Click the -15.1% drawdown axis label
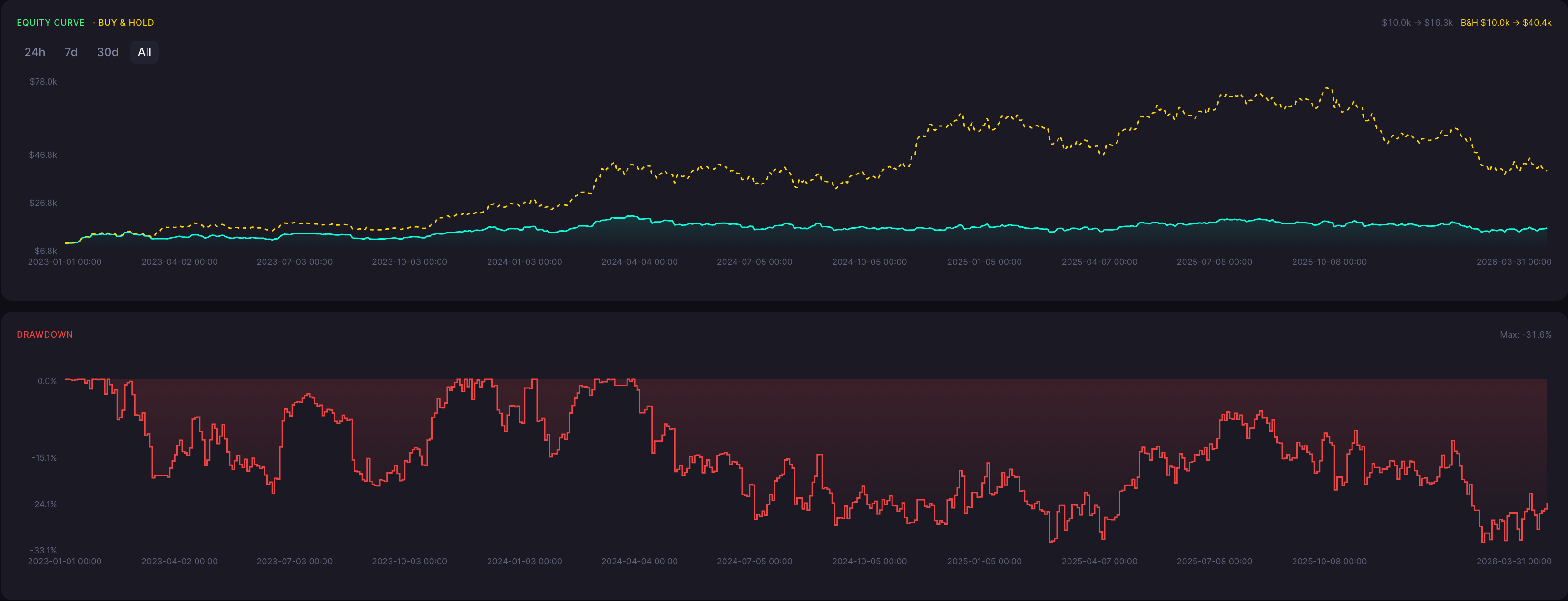Screen dimensions: 1568x601 tap(44, 457)
